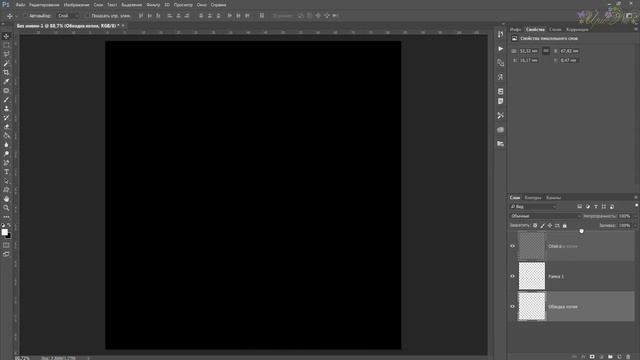Open the Справка menu
The image size is (640, 360).
point(218,5)
